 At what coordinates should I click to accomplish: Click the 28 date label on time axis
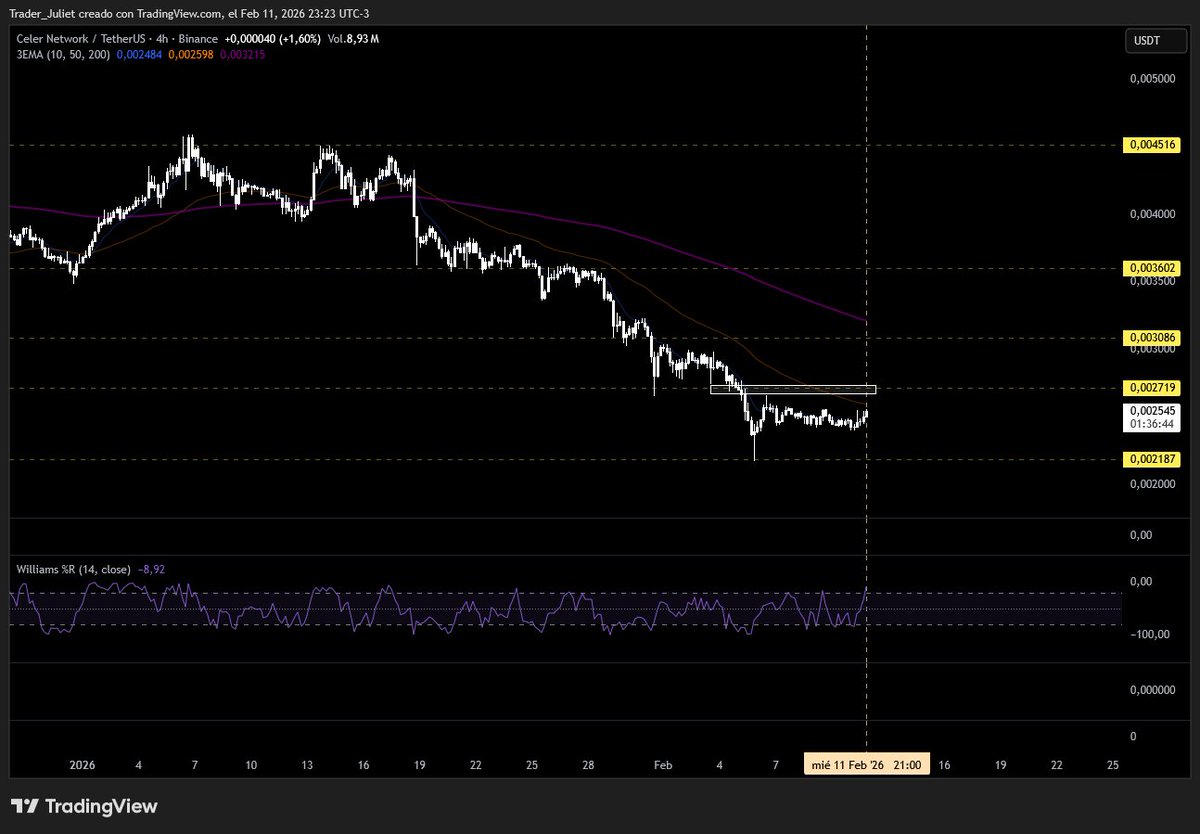click(589, 764)
